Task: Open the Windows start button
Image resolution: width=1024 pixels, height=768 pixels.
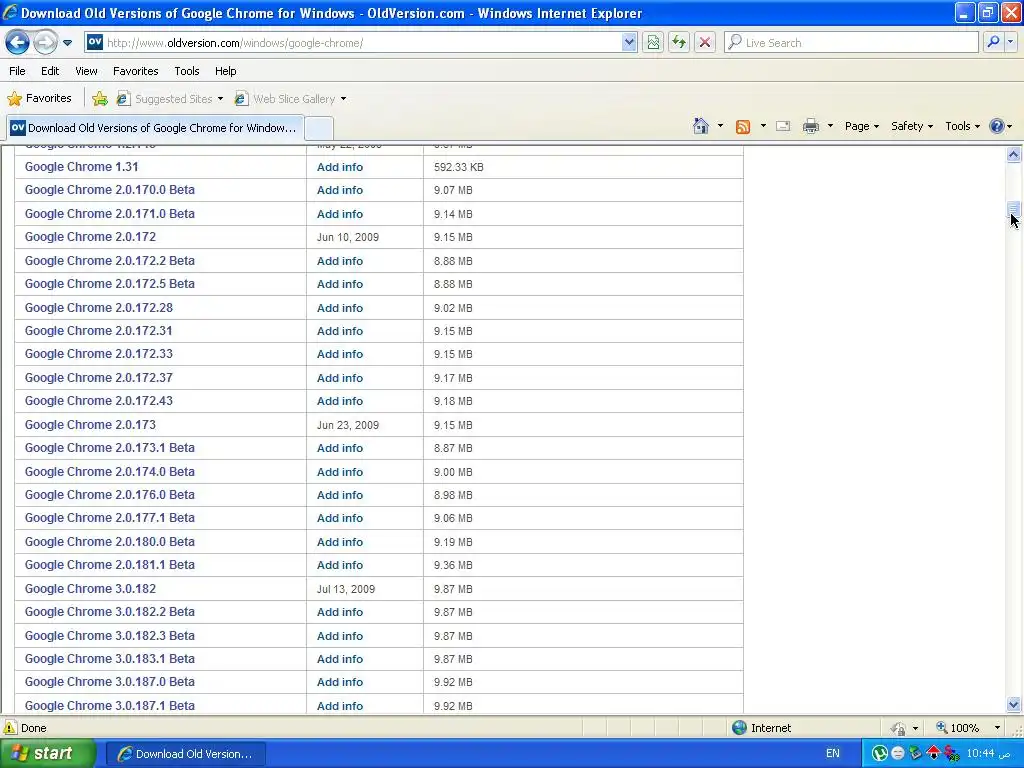Action: (x=48, y=753)
